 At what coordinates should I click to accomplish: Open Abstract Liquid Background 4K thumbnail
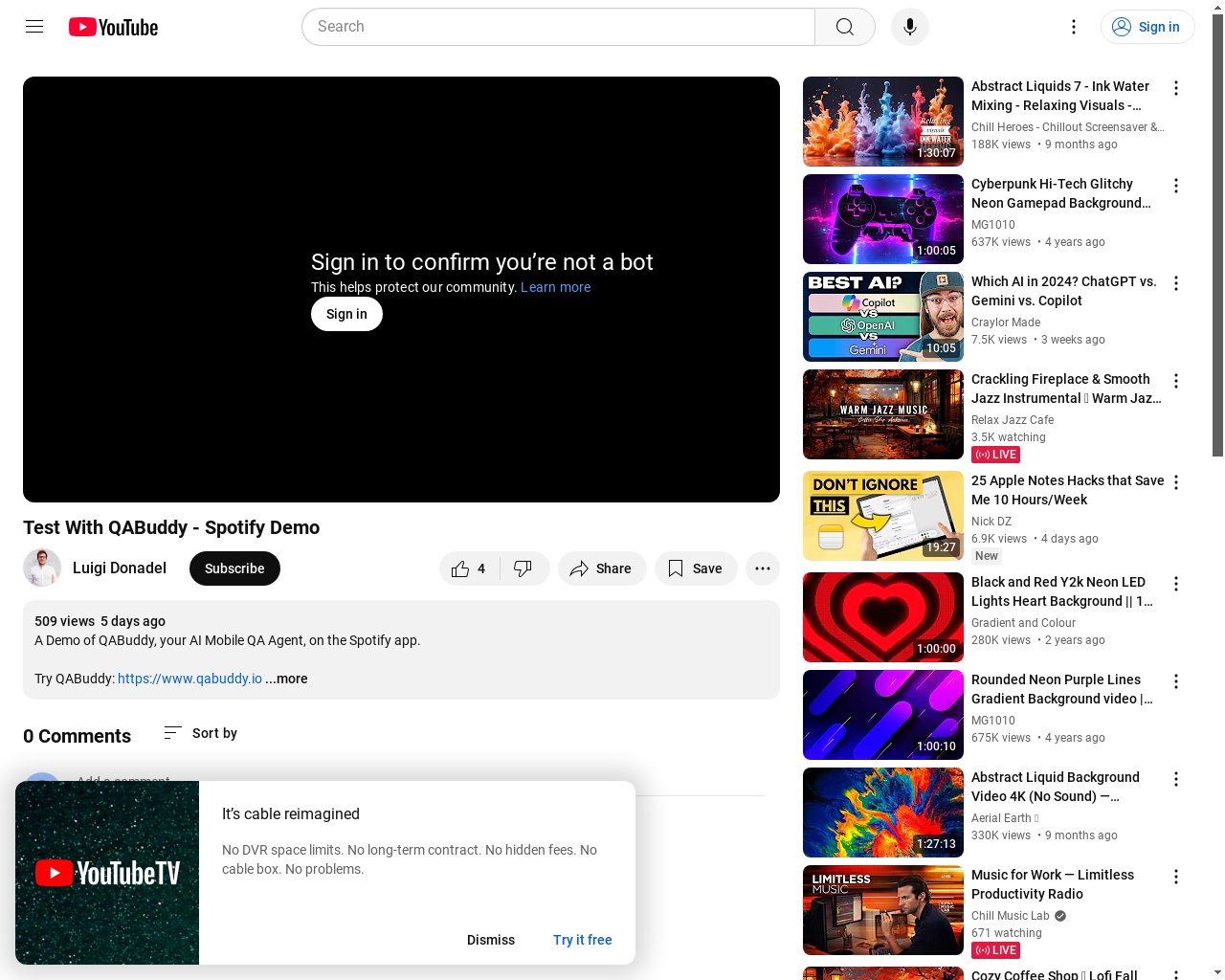coord(883,813)
